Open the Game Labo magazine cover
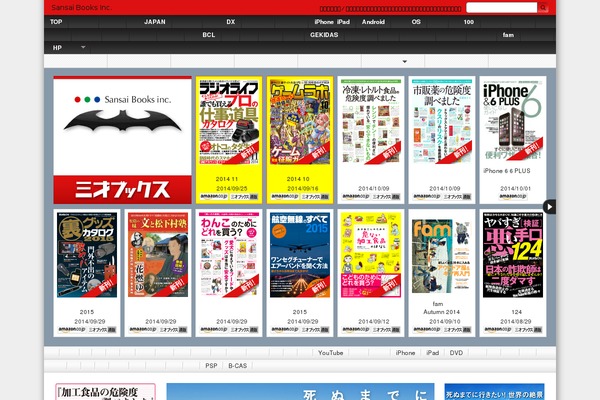Image resolution: width=600 pixels, height=400 pixels. pos(300,122)
